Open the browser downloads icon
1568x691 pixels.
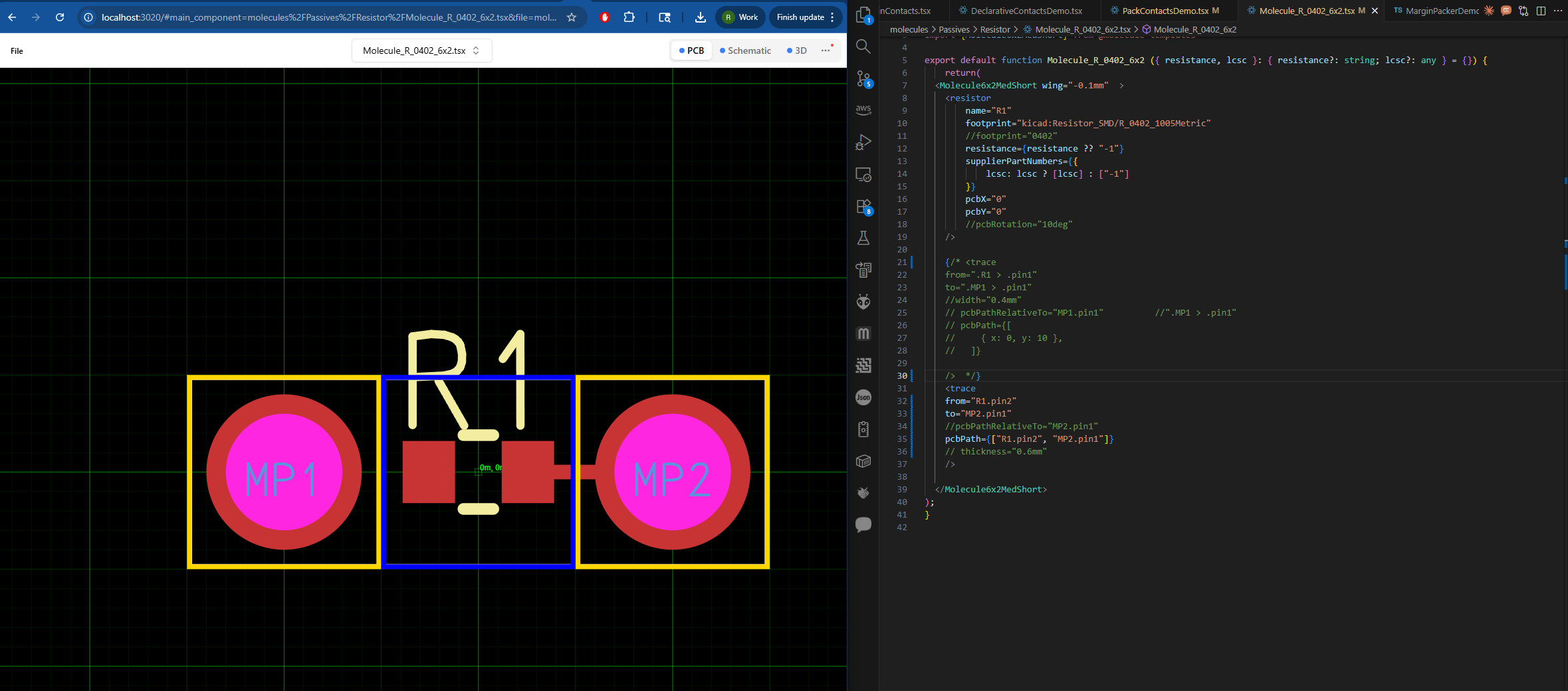coord(700,17)
